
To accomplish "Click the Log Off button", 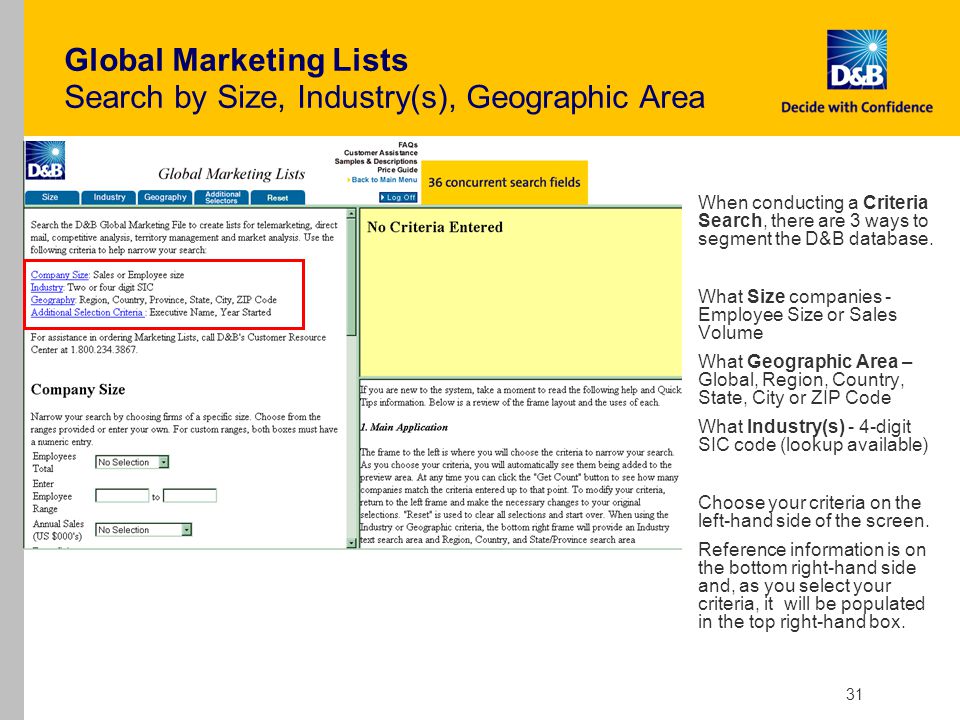I will (398, 197).
